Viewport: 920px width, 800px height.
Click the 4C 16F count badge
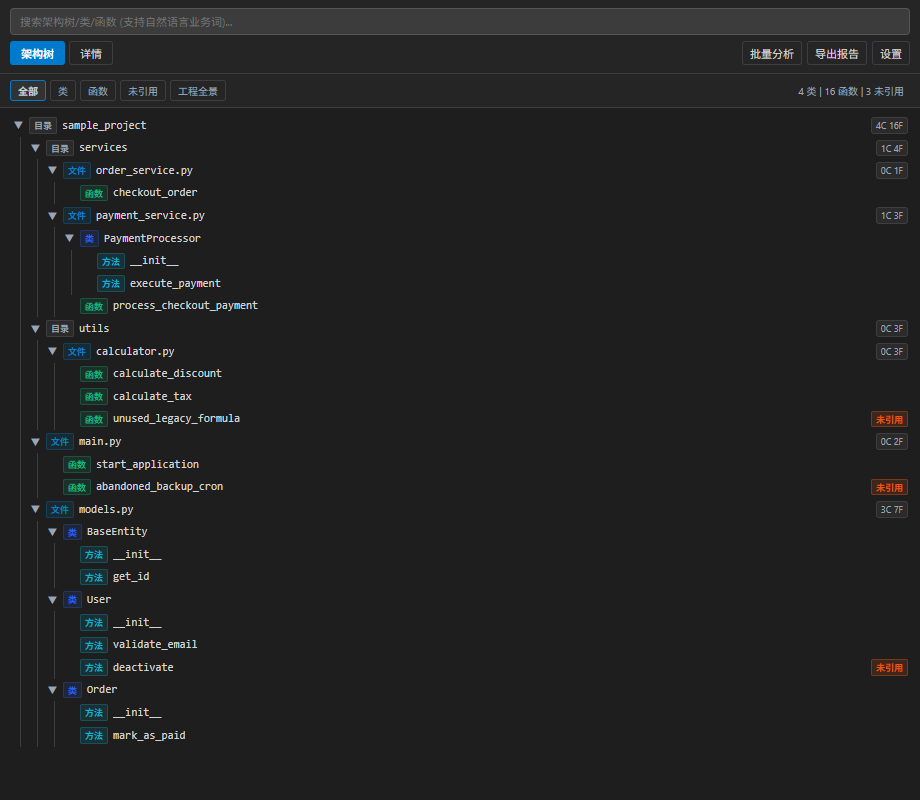(889, 125)
